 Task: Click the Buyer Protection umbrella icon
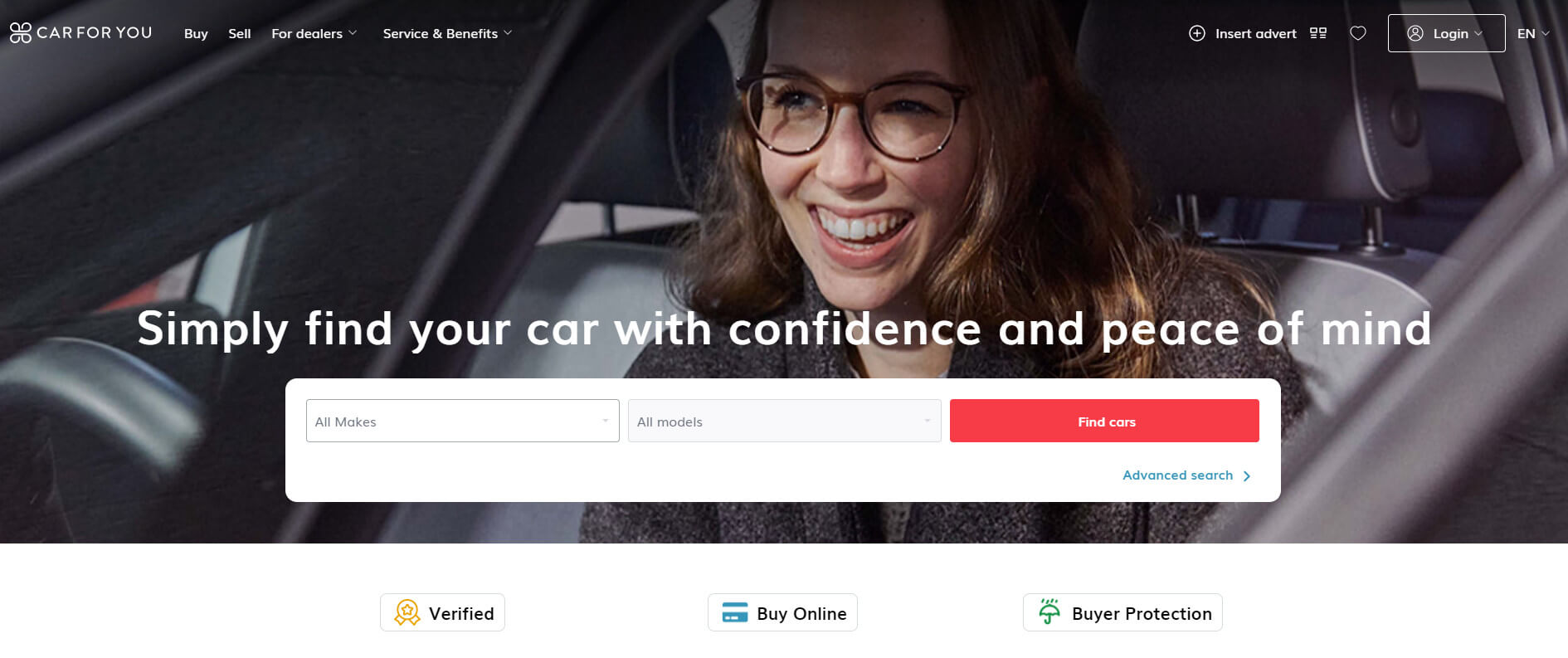click(1049, 612)
